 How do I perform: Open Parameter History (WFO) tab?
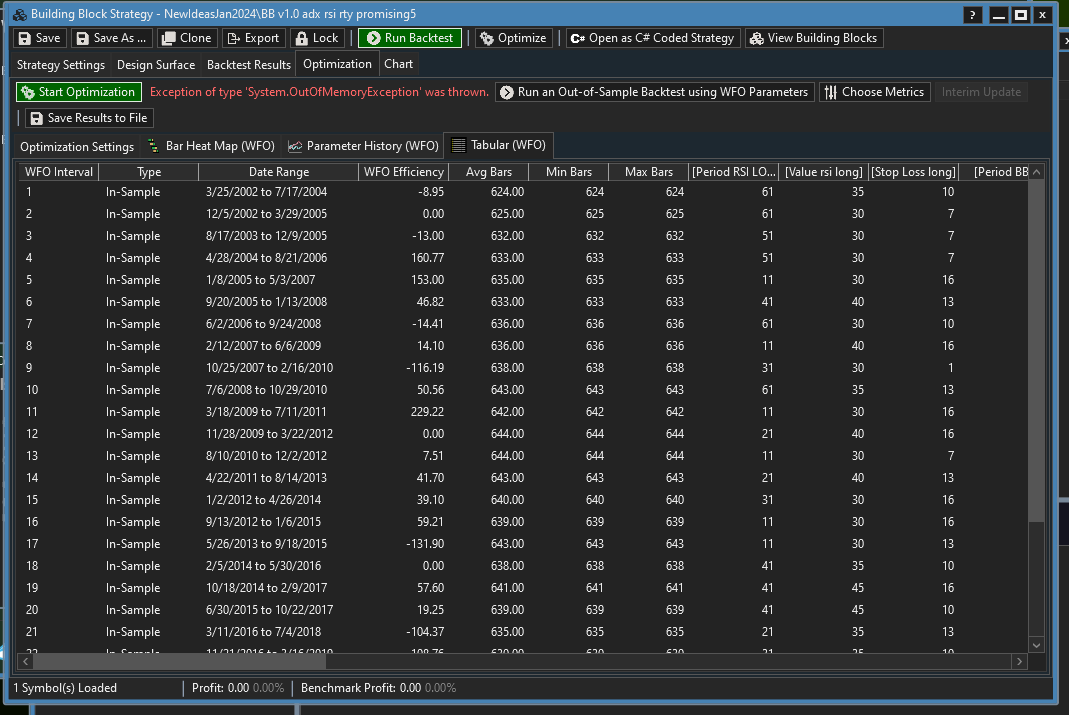(x=363, y=146)
